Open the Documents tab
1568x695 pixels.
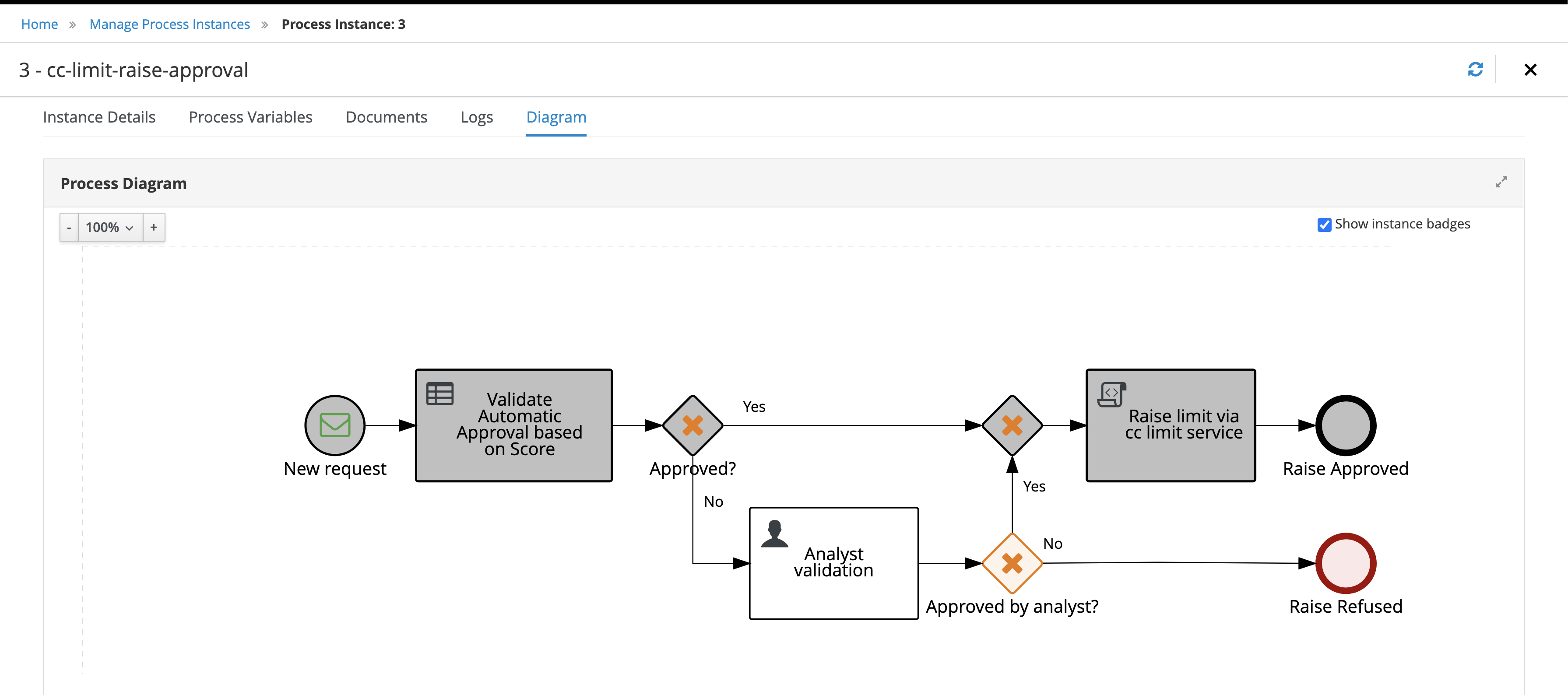click(386, 117)
